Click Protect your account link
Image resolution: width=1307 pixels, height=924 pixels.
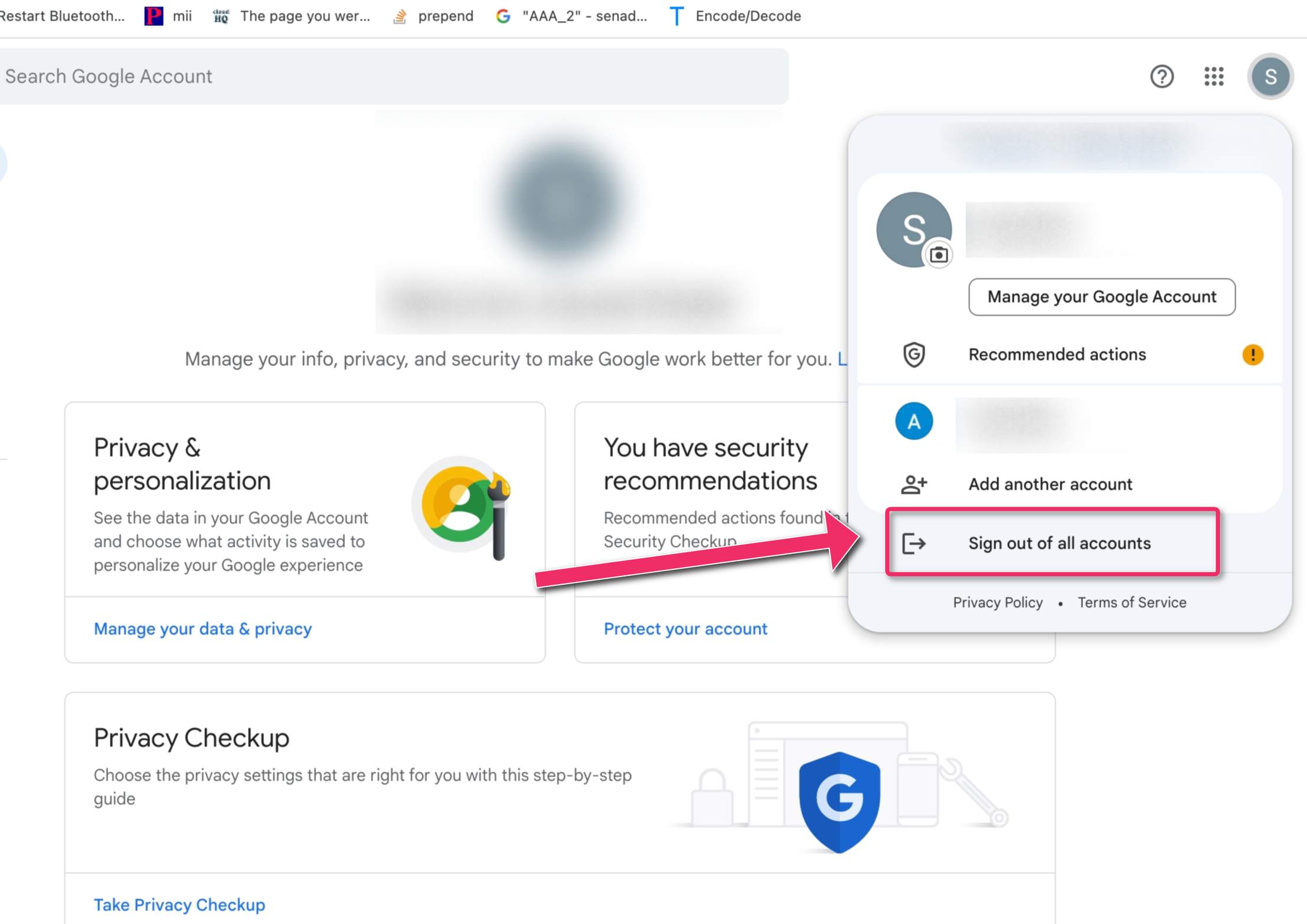[685, 629]
